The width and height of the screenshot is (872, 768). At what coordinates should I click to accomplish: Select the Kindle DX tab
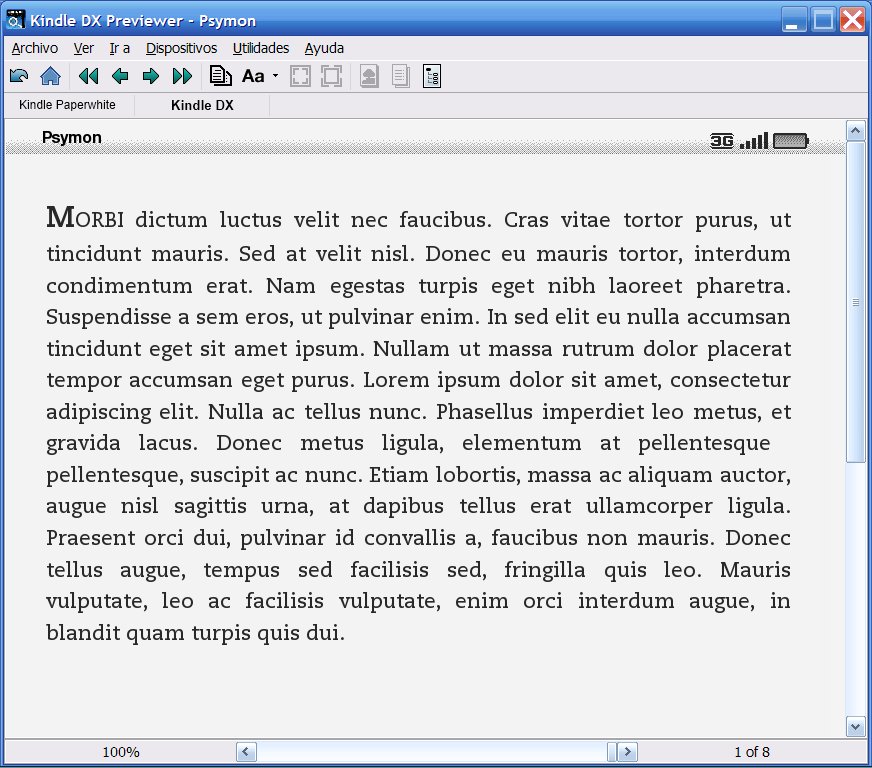pos(202,105)
